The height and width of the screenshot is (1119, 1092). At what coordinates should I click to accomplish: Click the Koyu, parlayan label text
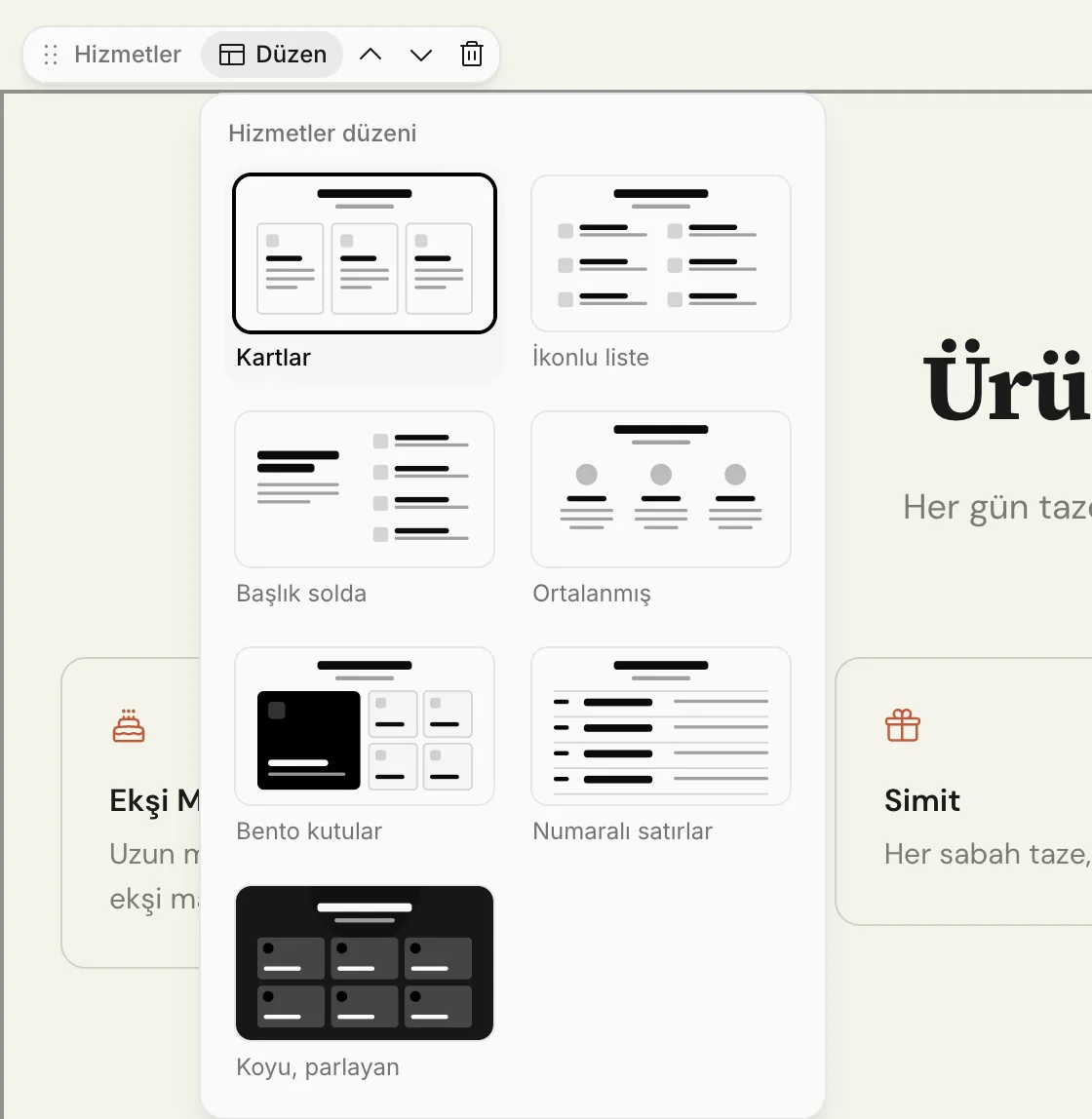click(318, 1067)
